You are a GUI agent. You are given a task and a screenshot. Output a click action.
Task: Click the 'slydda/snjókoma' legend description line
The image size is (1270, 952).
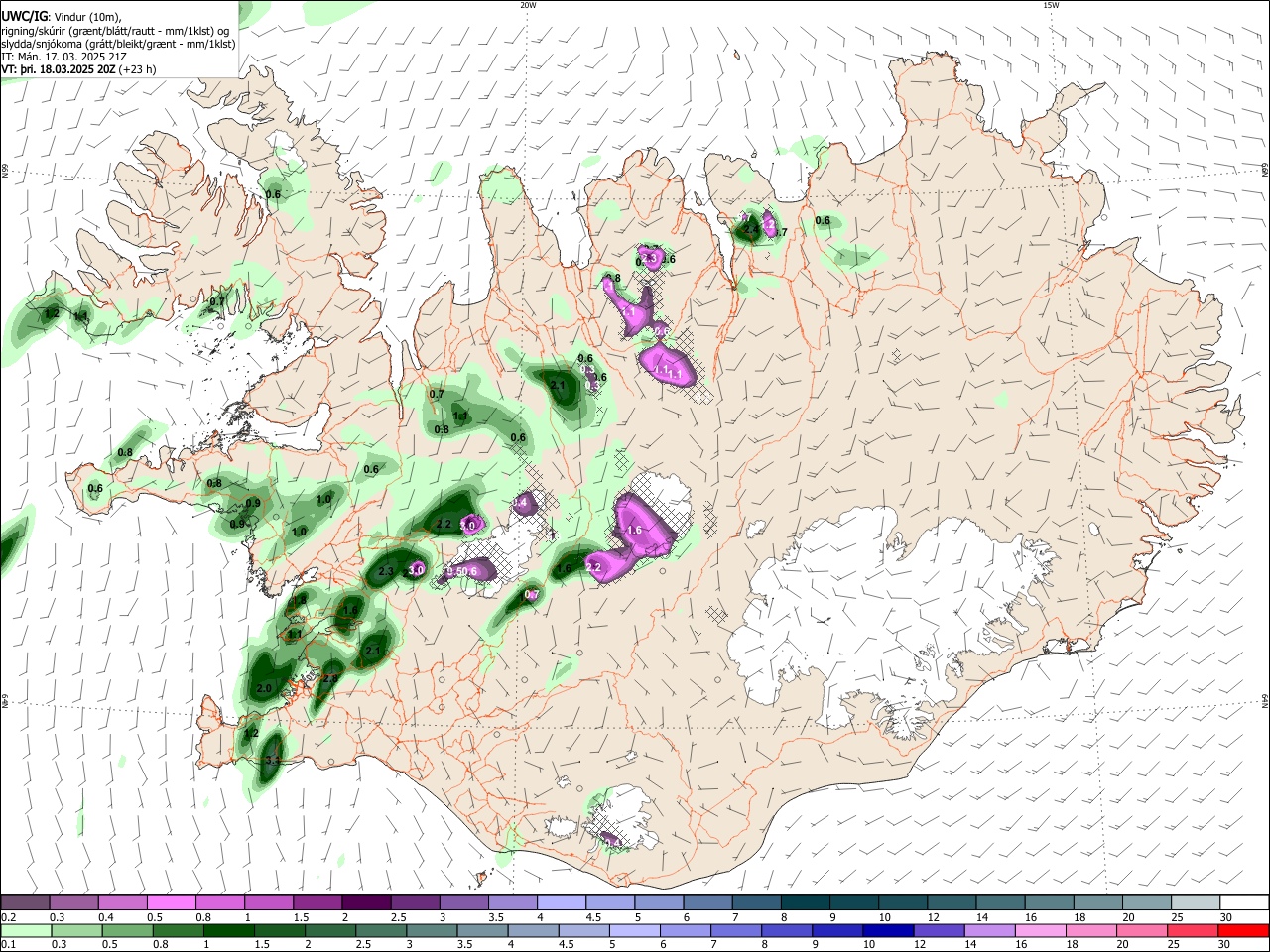click(118, 44)
